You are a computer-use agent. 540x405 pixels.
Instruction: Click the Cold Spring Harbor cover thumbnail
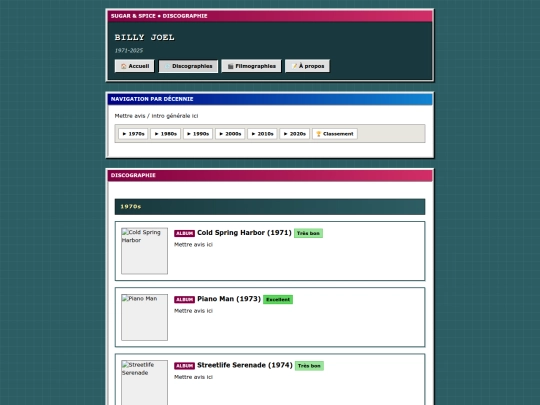coord(144,251)
